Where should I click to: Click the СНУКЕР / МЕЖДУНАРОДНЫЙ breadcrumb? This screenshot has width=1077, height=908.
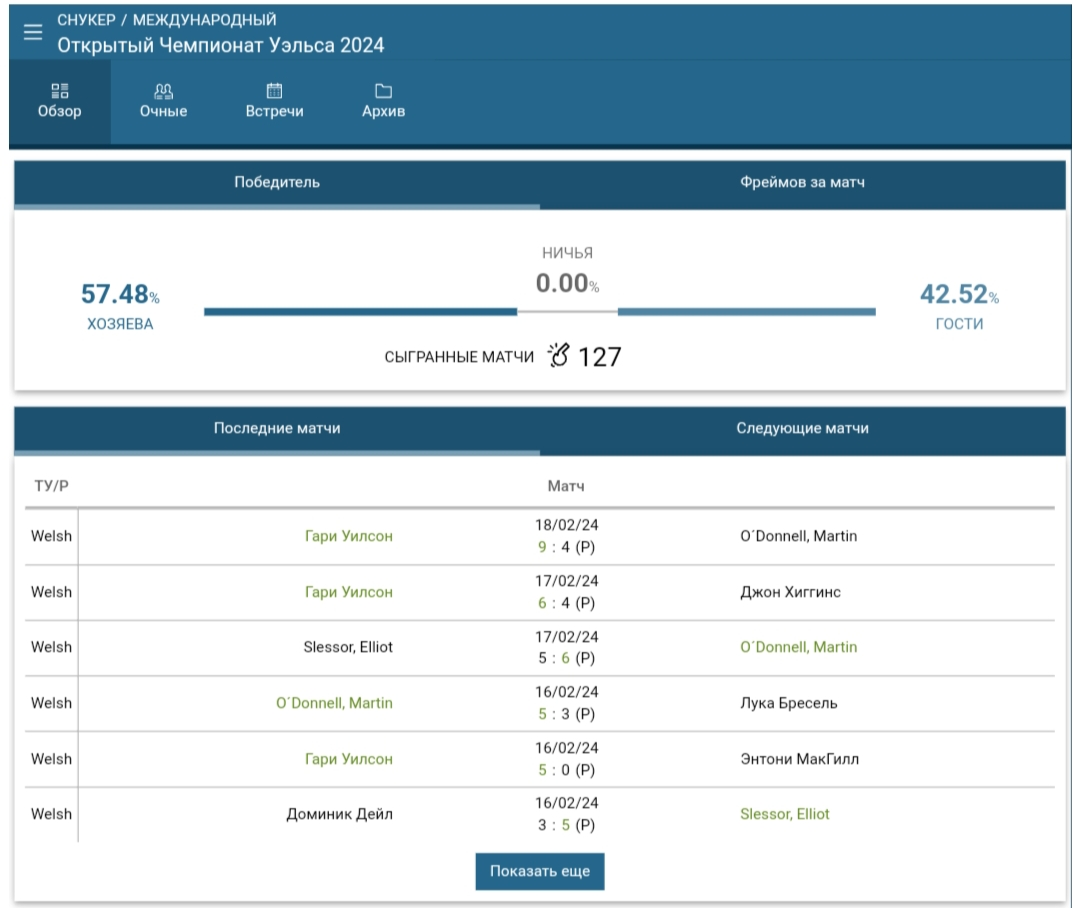click(167, 20)
